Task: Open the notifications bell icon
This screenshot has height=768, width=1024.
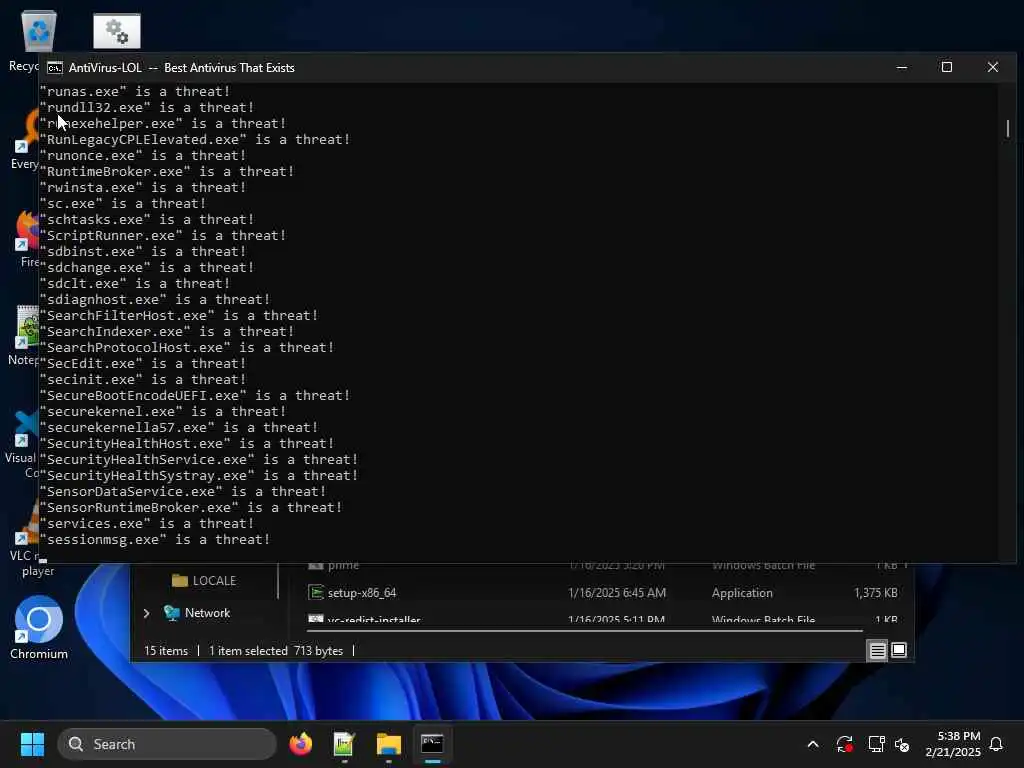Action: pyautogui.click(x=996, y=744)
